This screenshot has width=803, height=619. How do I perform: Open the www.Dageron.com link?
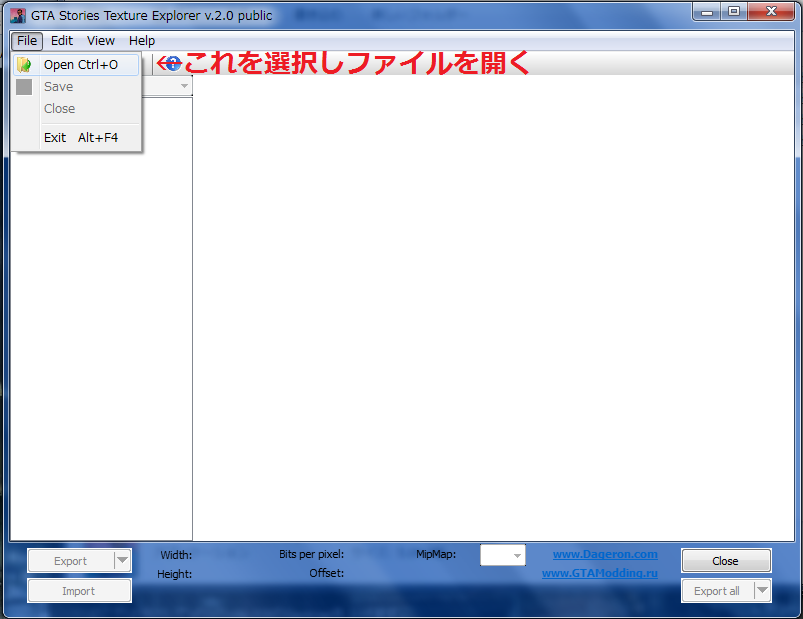point(605,554)
